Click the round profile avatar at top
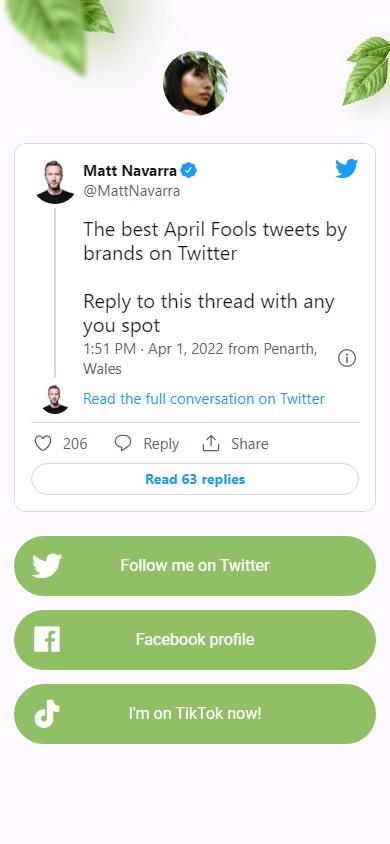Viewport: 390px width, 844px height. pyautogui.click(x=195, y=83)
